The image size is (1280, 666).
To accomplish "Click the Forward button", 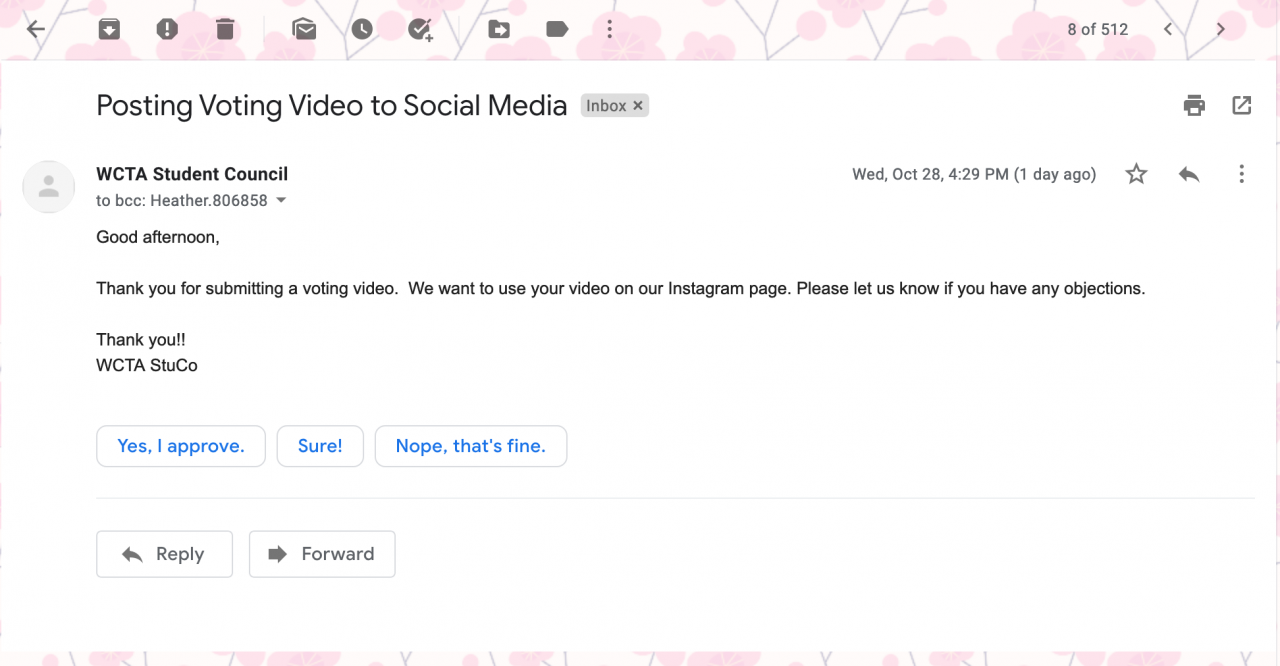I will click(322, 554).
